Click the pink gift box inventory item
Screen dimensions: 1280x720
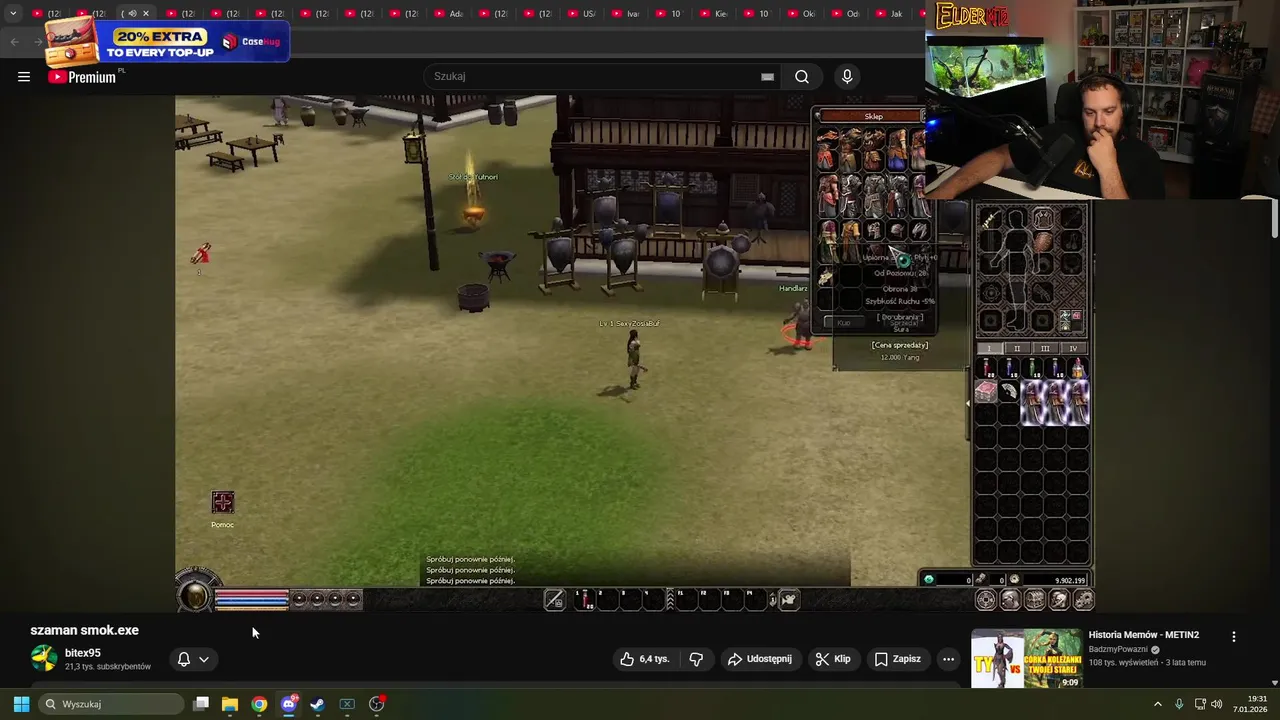coord(986,392)
